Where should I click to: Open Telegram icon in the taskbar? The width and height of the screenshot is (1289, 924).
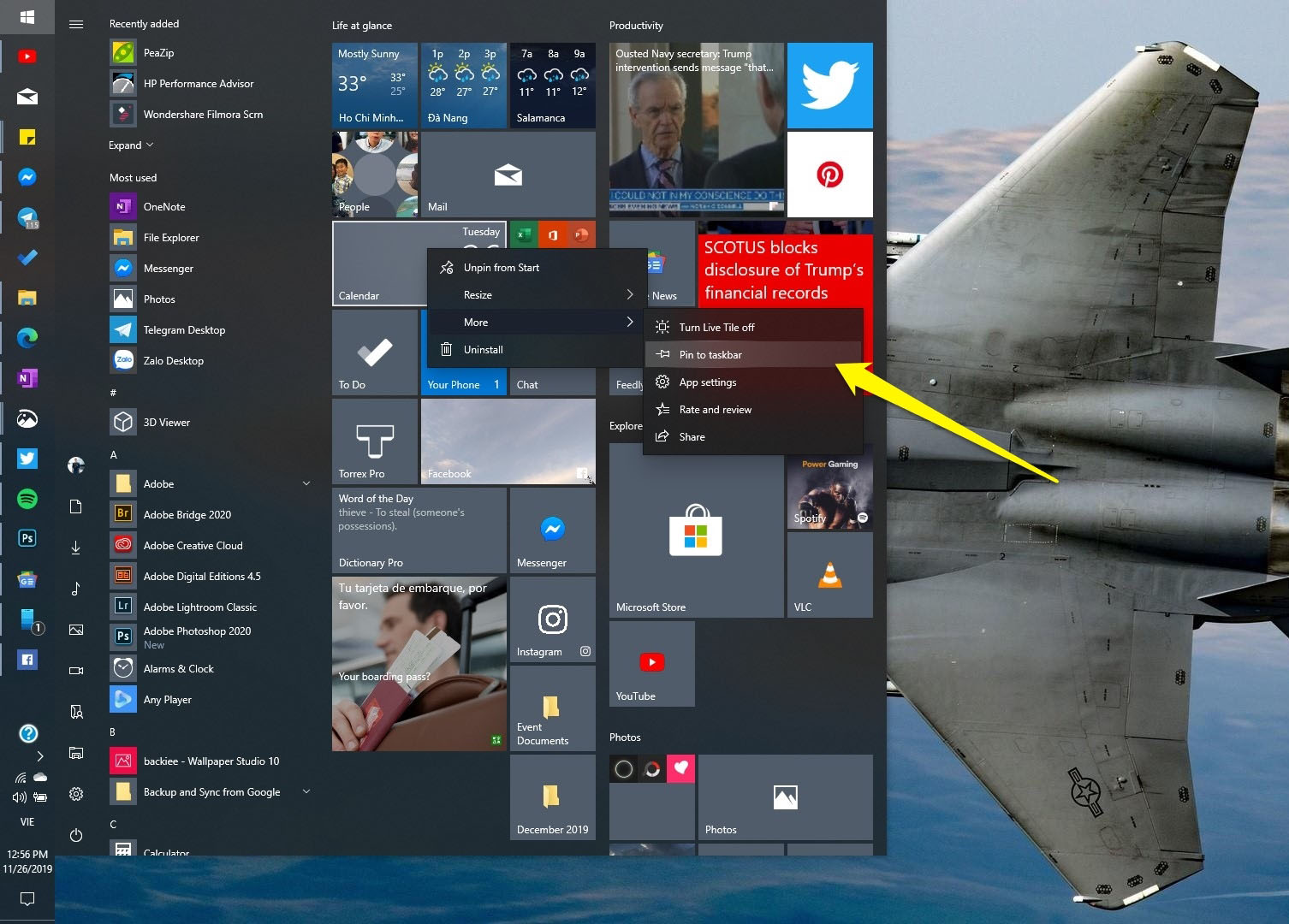click(x=27, y=218)
